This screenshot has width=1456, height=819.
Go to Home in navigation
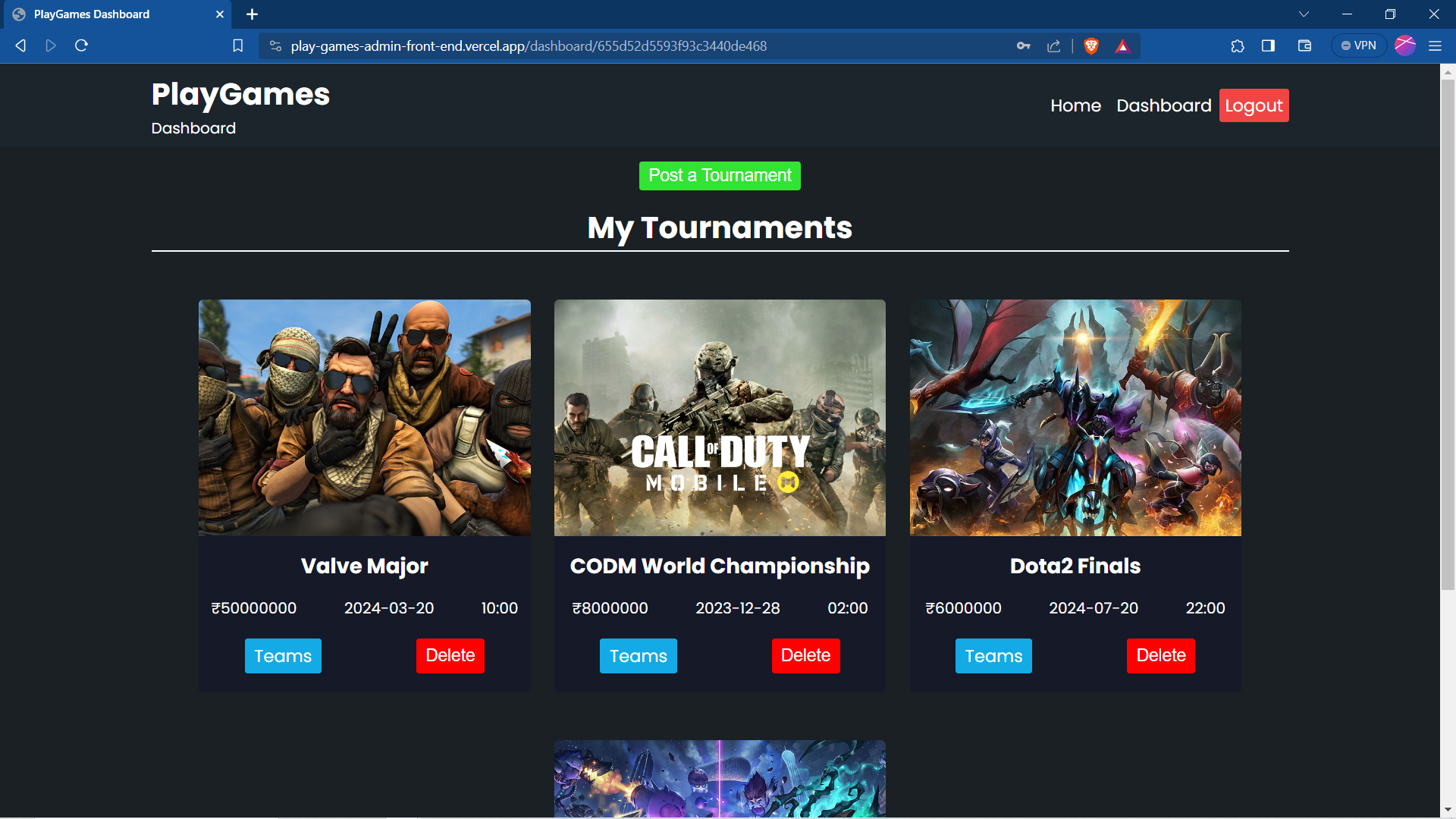click(x=1075, y=105)
